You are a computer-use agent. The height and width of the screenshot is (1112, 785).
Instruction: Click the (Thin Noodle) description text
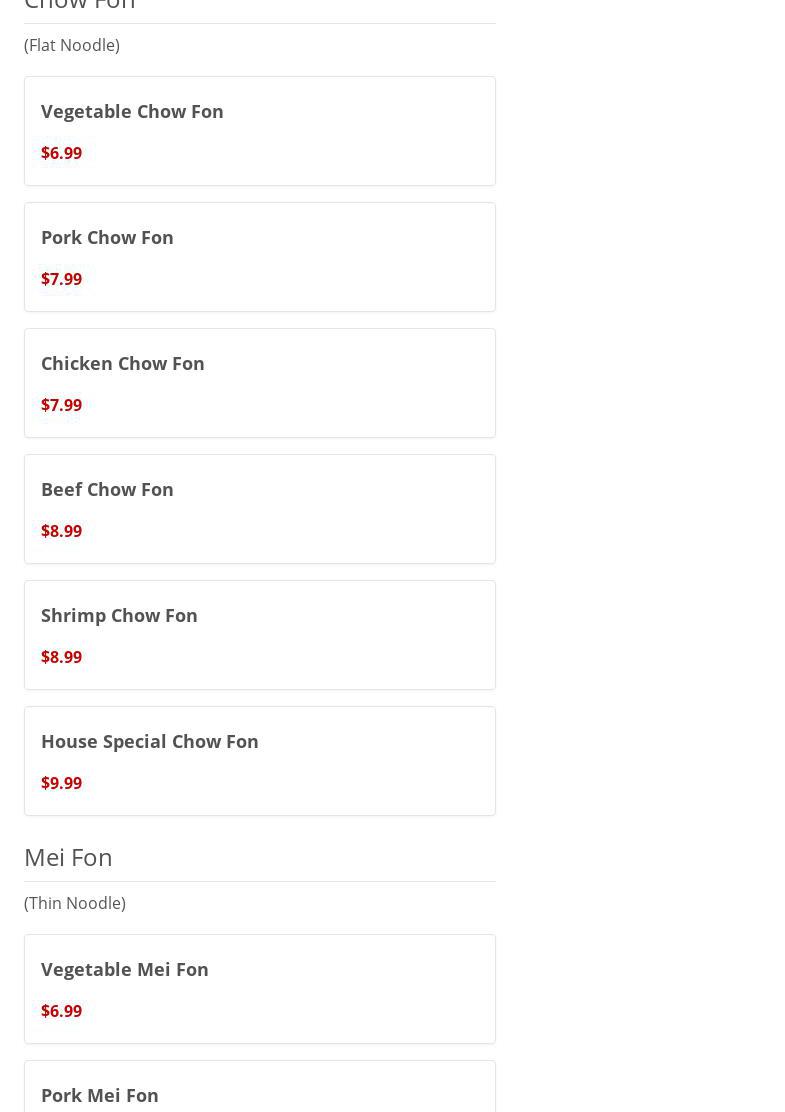75,903
